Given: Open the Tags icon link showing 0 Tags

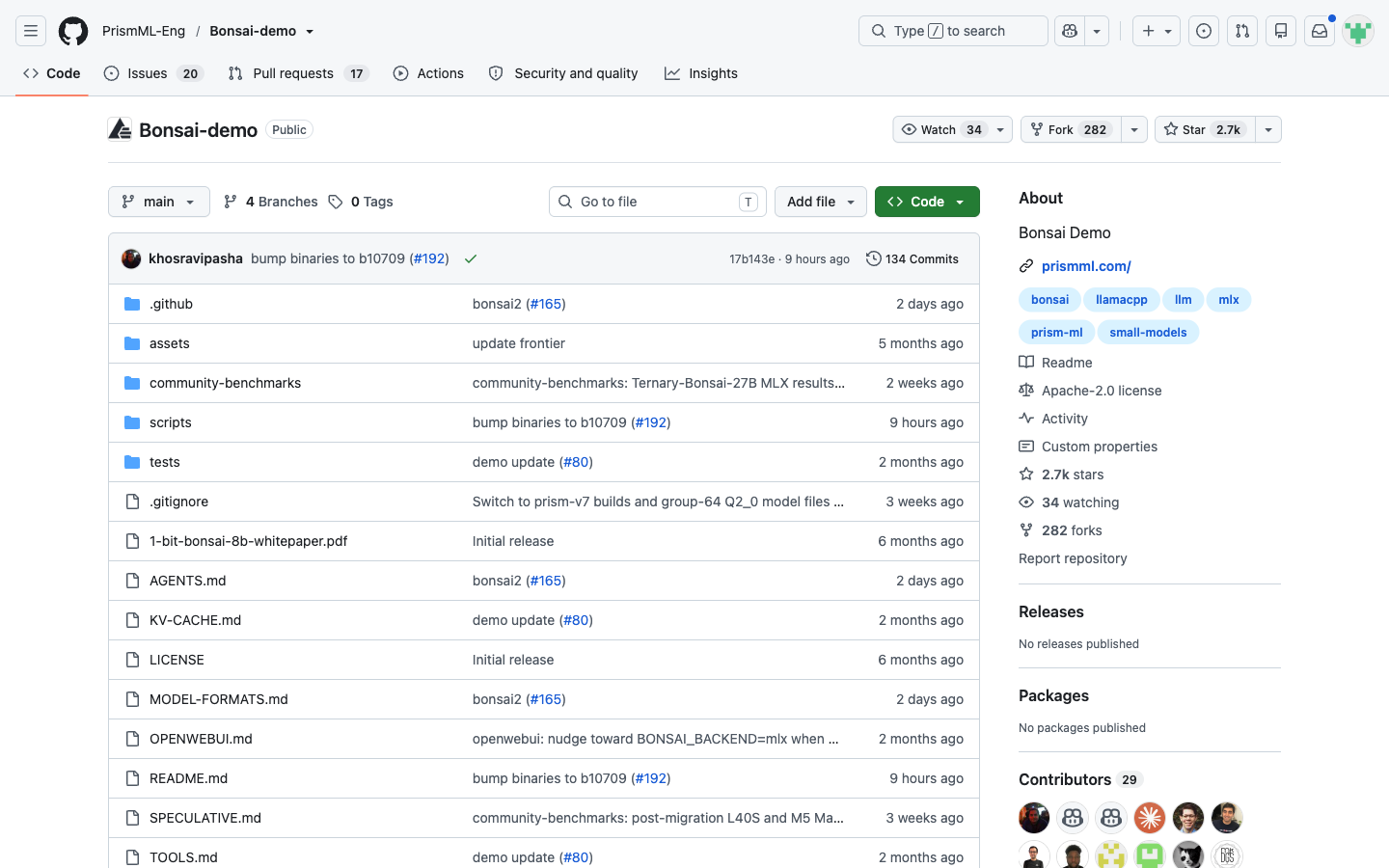Looking at the screenshot, I should pyautogui.click(x=361, y=202).
